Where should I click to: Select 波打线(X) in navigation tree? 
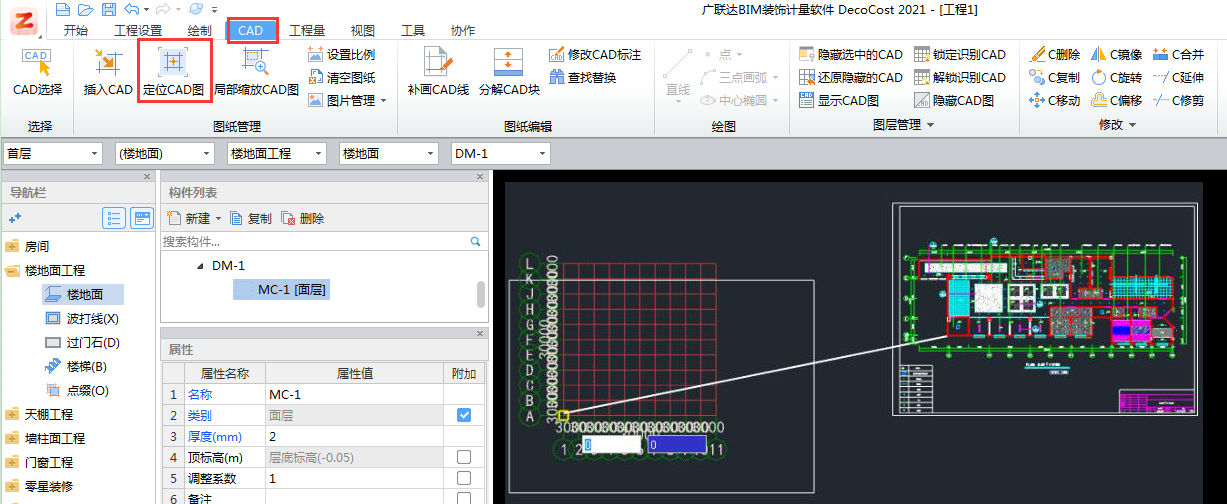82,318
